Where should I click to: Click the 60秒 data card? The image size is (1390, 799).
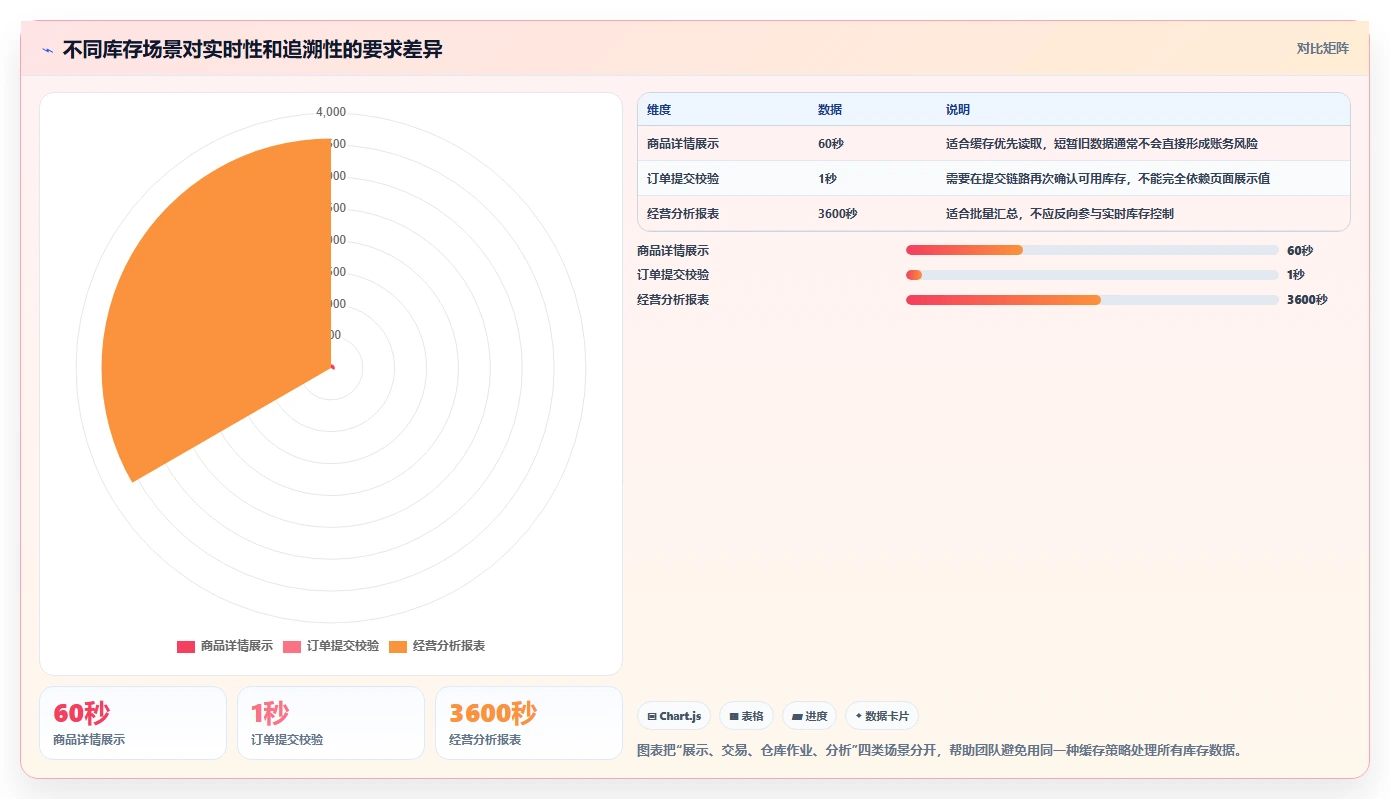133,723
